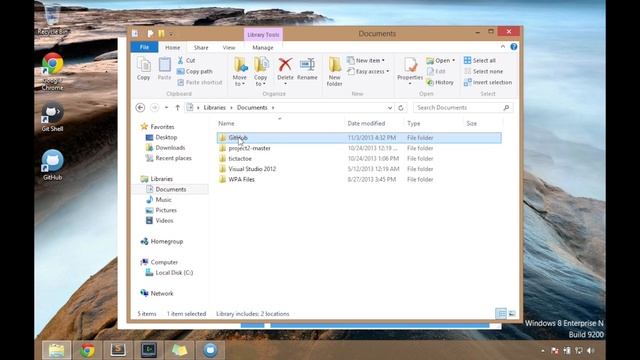Open the GitHub desktop shortcut

click(52, 165)
